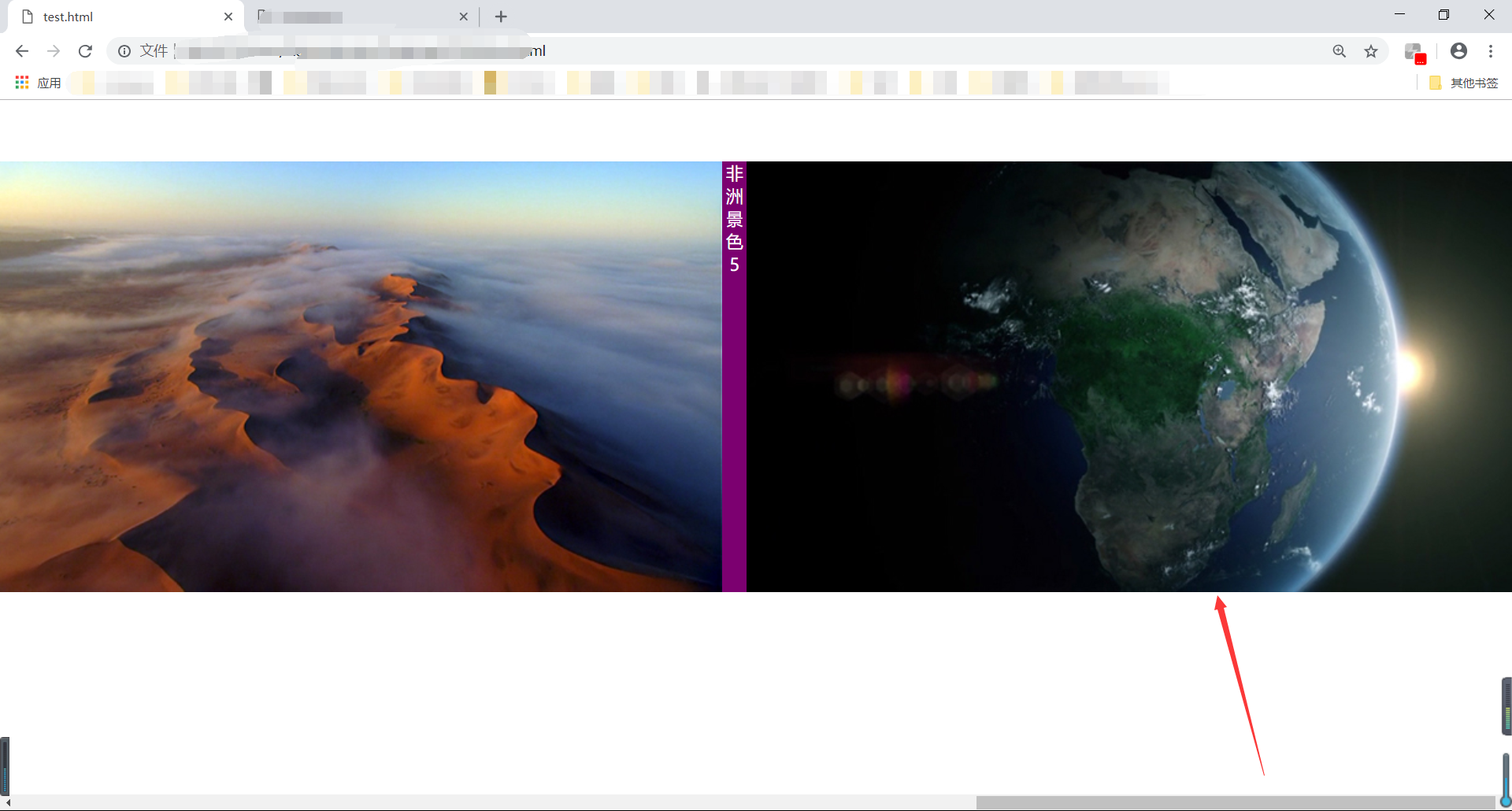Bookmark this page with the star icon

point(1371,51)
